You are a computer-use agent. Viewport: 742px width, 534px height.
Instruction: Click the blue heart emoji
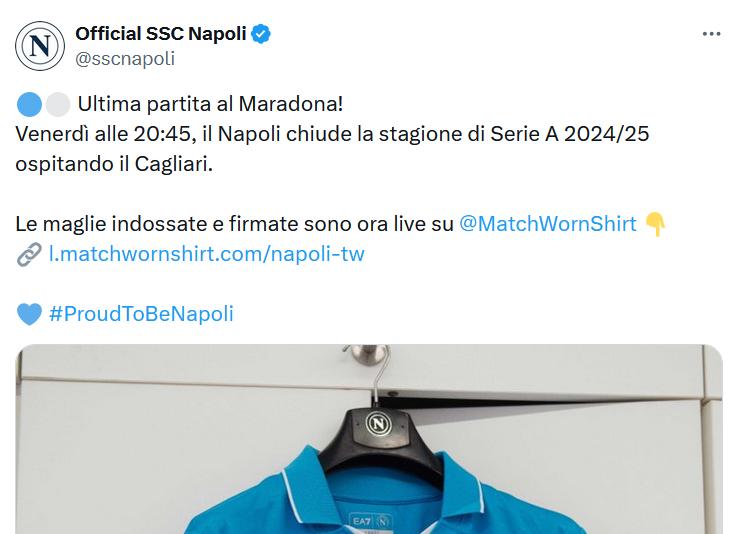point(29,314)
